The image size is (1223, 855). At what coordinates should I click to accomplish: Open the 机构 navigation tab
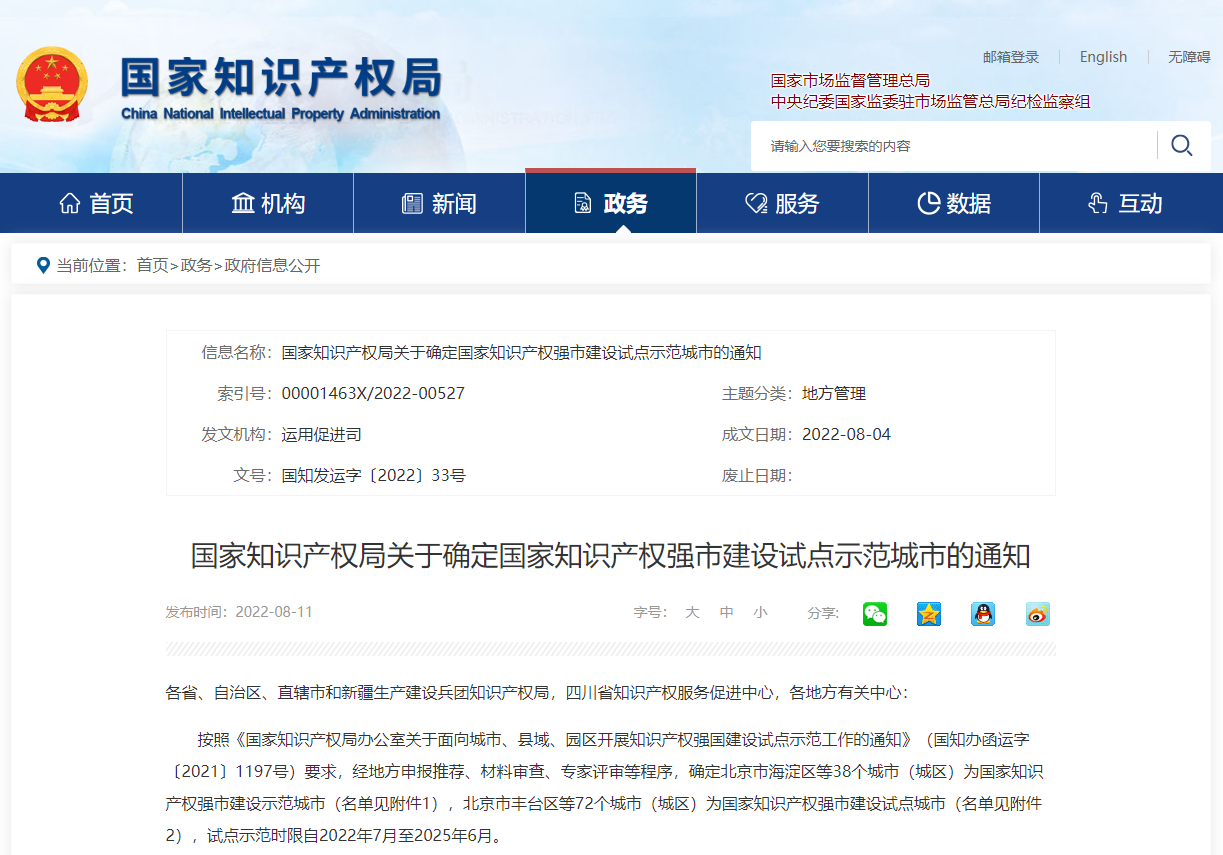[x=268, y=204]
